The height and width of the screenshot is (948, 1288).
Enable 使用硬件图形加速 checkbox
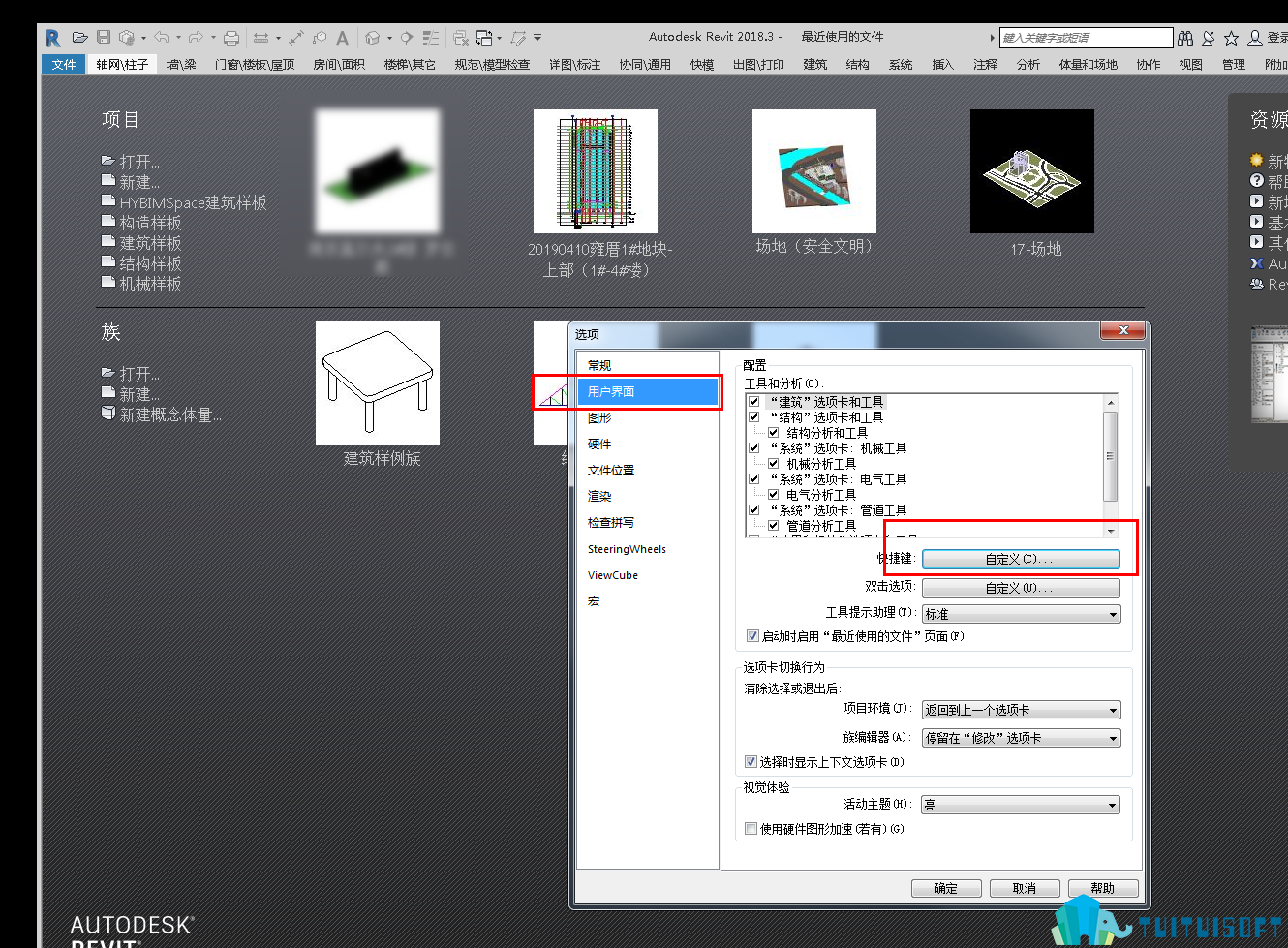point(751,829)
